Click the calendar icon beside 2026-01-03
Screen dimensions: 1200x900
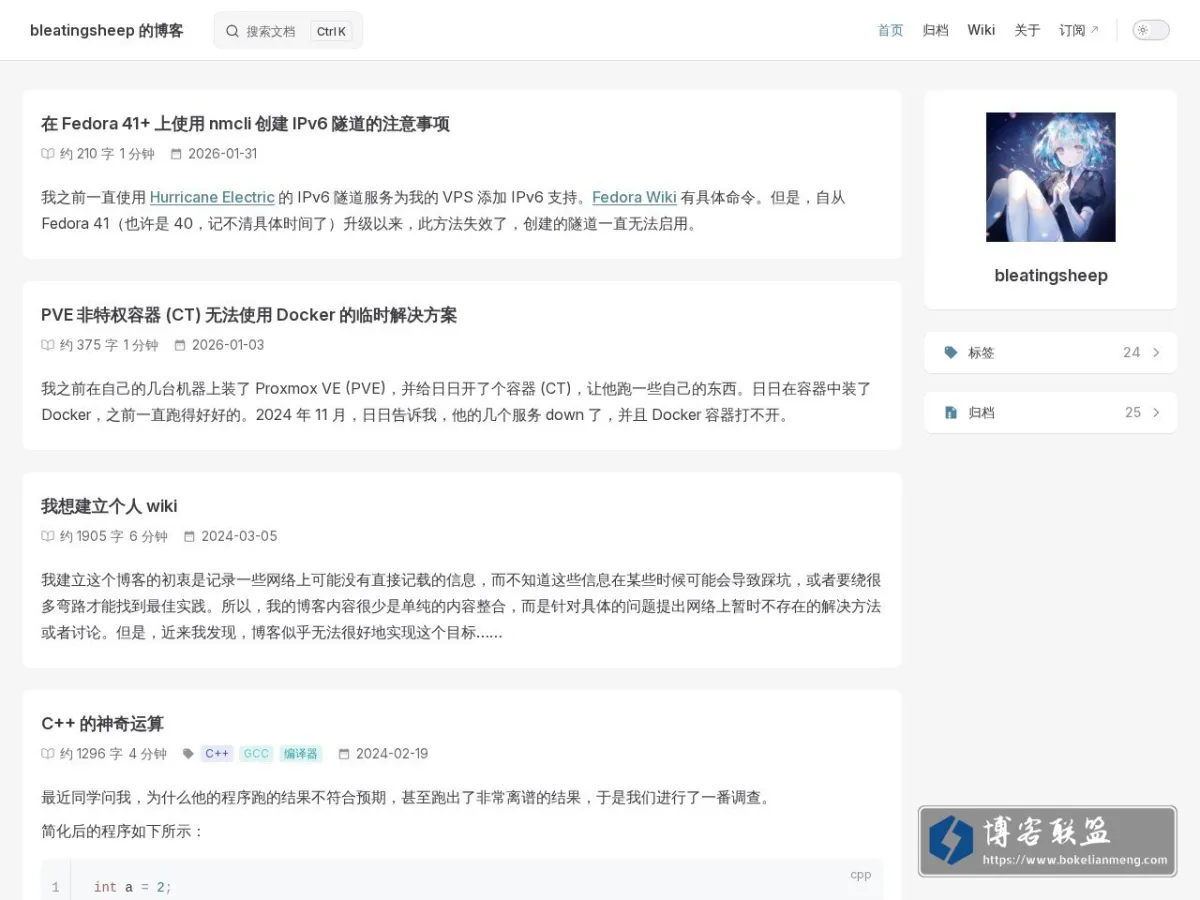pyautogui.click(x=180, y=345)
